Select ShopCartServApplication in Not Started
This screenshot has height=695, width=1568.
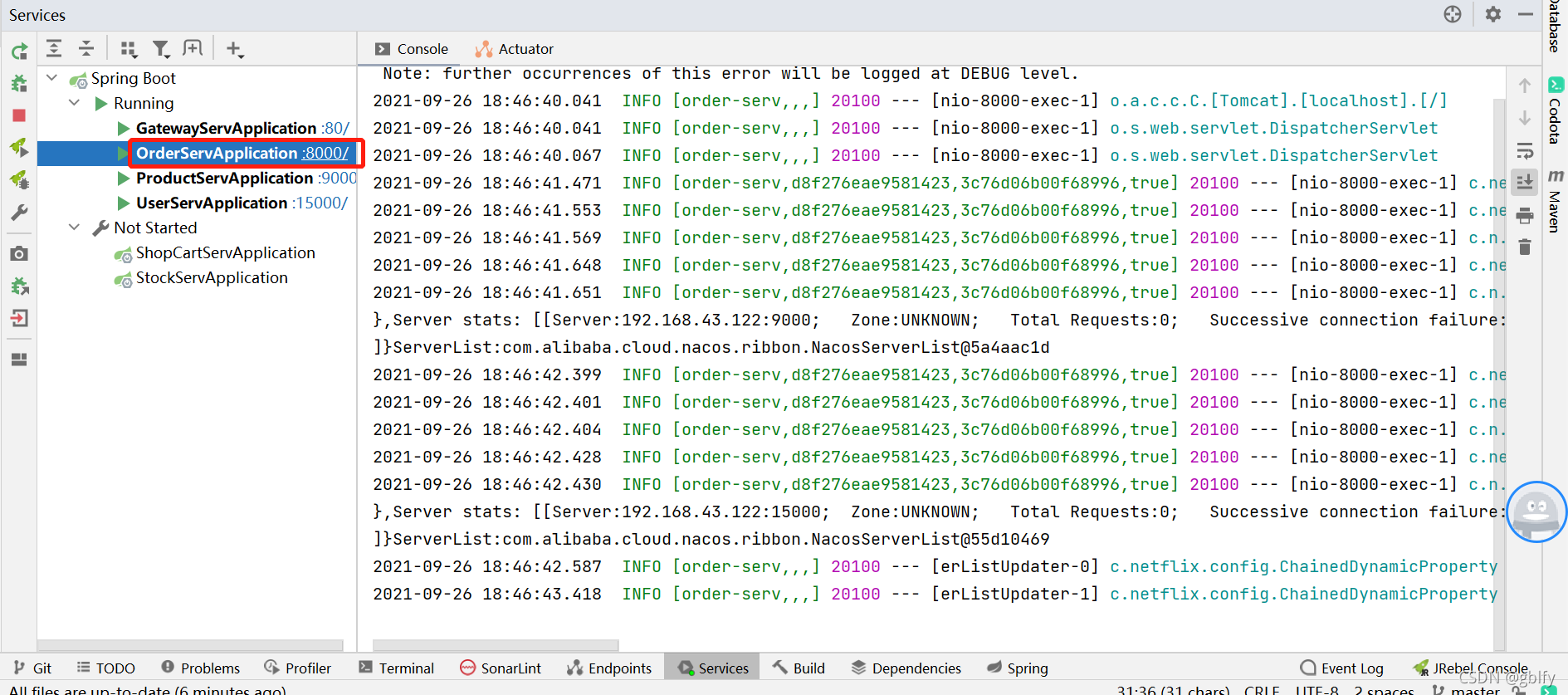(x=225, y=252)
